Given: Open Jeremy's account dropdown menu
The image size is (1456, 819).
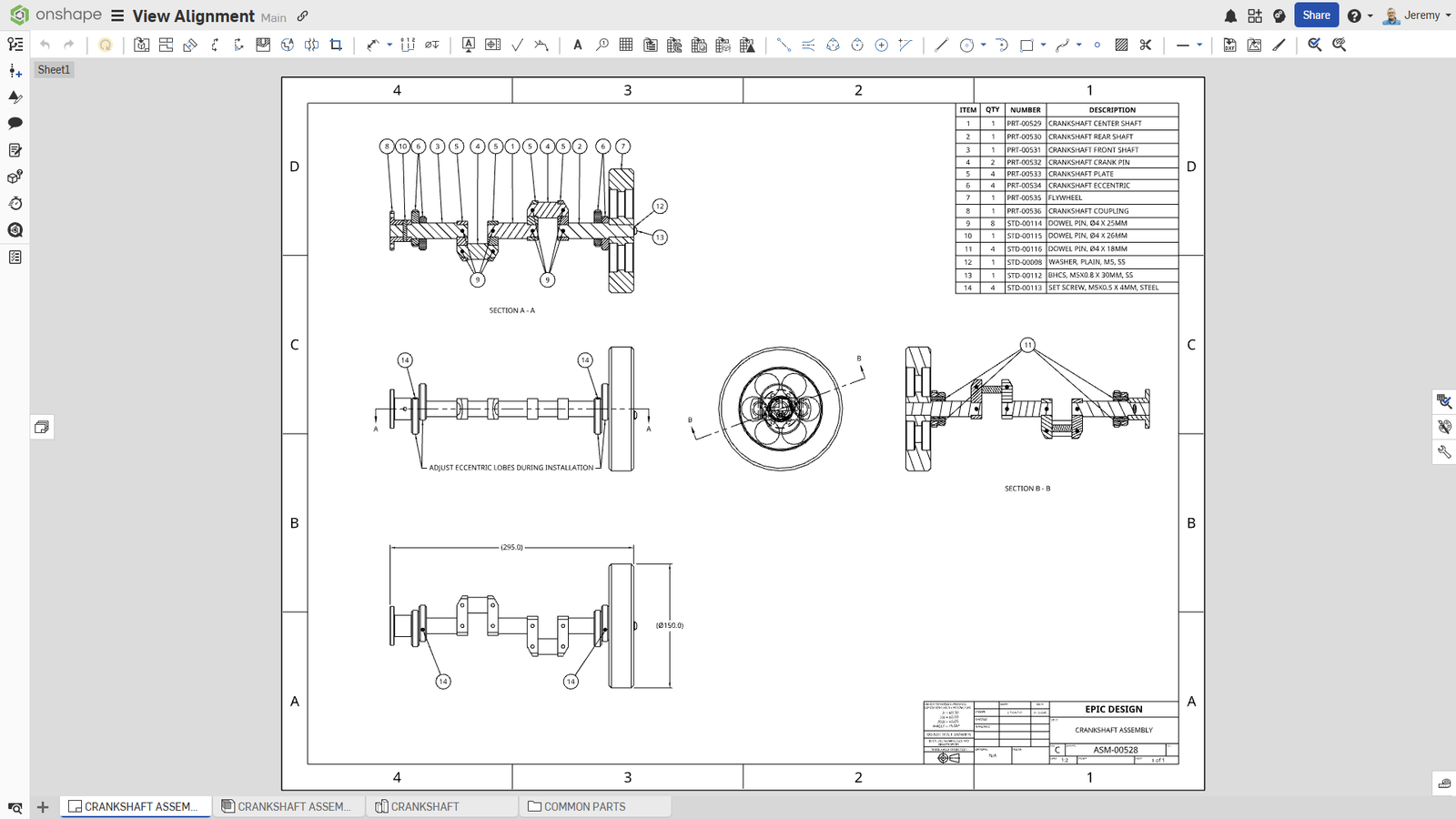Looking at the screenshot, I should pos(1416,15).
